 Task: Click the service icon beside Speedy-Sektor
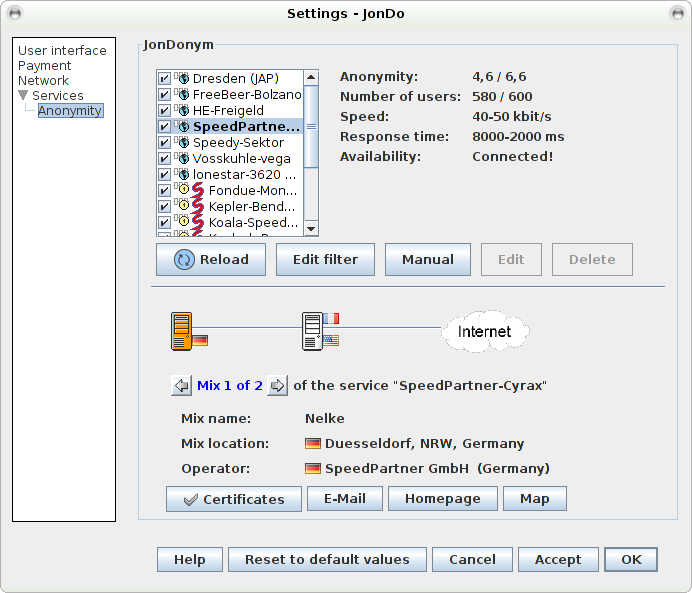(x=181, y=142)
